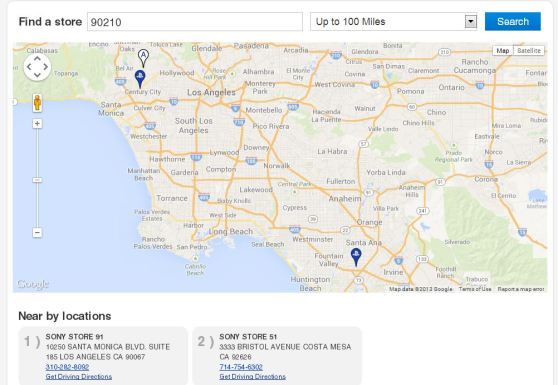Screen dimensions: 558x385
Task: Select the Map view tab
Action: 503,51
